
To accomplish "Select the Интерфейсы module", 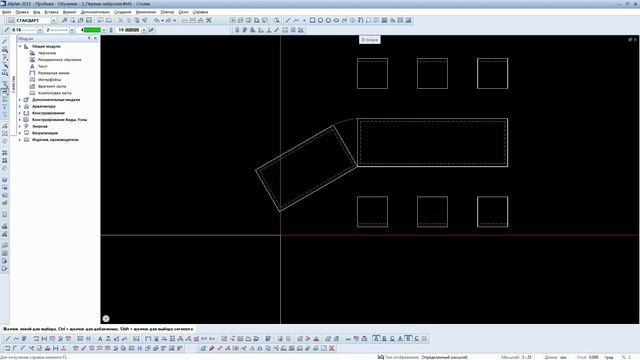I will [49, 80].
